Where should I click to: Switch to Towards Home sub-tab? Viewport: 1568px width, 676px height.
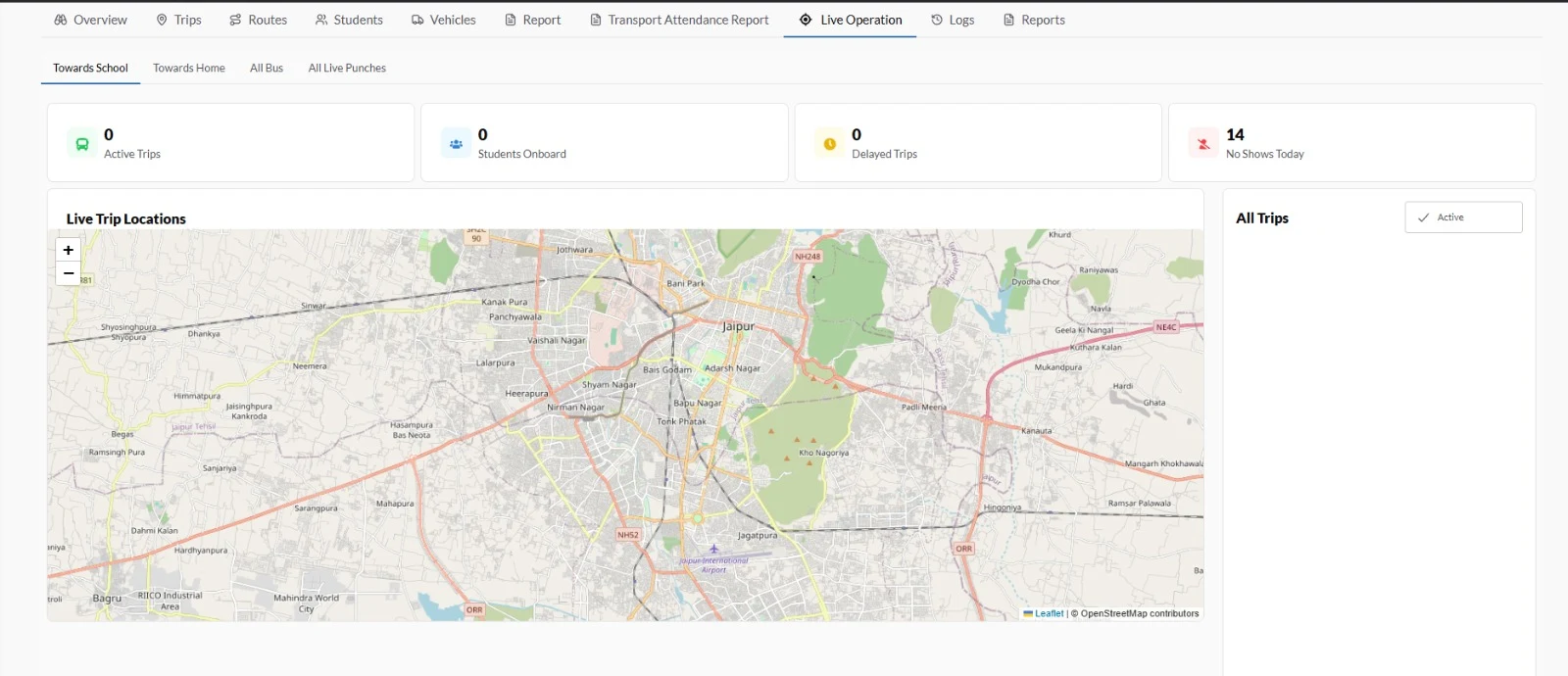[189, 68]
